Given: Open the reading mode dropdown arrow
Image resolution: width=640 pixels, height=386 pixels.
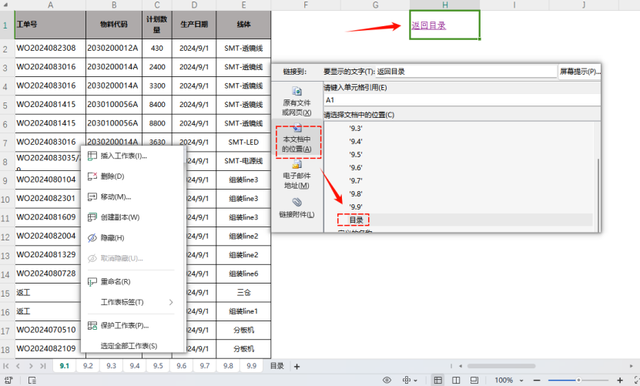Looking at the screenshot, I should pyautogui.click(x=416, y=381).
